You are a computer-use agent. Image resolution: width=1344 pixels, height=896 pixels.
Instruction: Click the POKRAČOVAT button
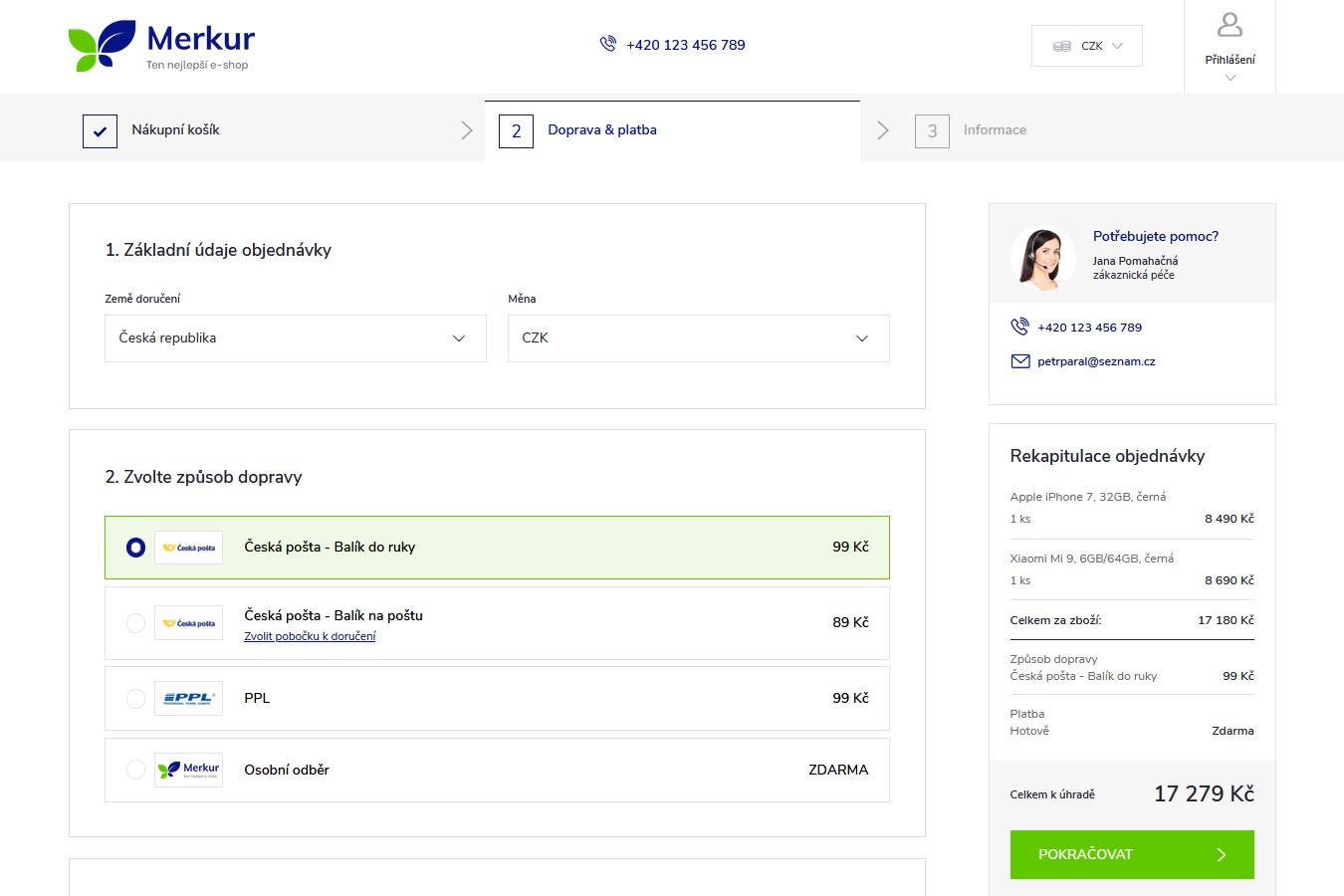coord(1132,854)
